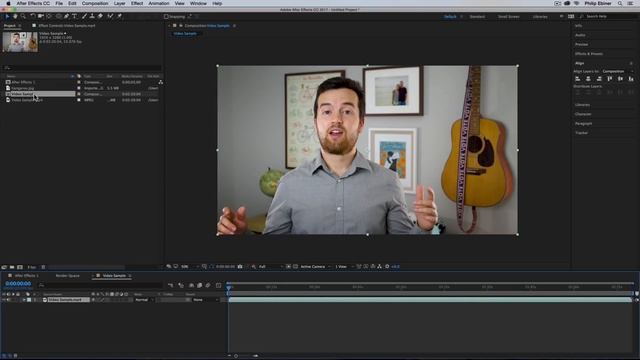Open the Effects & Presets panel

click(x=589, y=53)
